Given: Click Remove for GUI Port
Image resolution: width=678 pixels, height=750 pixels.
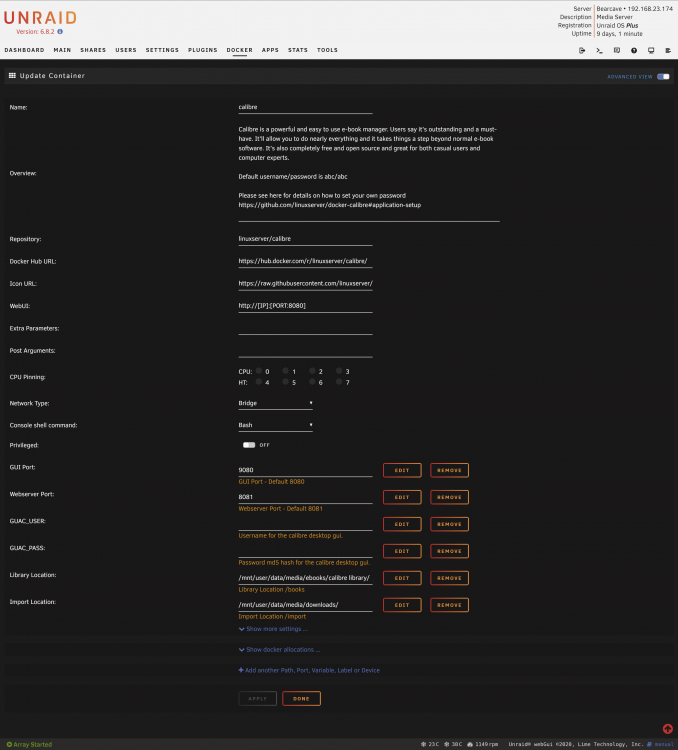Looking at the screenshot, I should (x=449, y=470).
